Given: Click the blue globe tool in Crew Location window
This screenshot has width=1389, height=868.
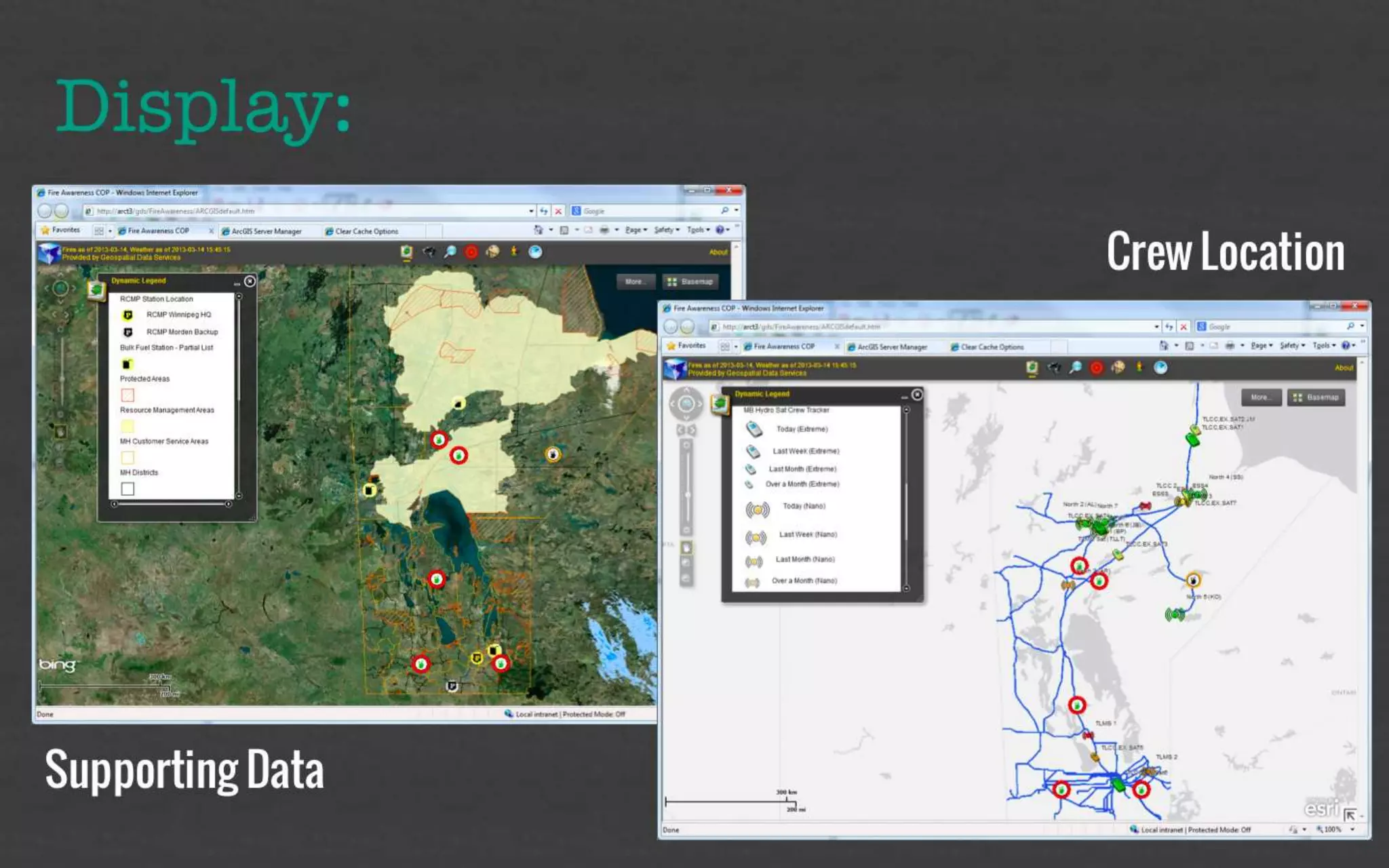Looking at the screenshot, I should click(1161, 368).
